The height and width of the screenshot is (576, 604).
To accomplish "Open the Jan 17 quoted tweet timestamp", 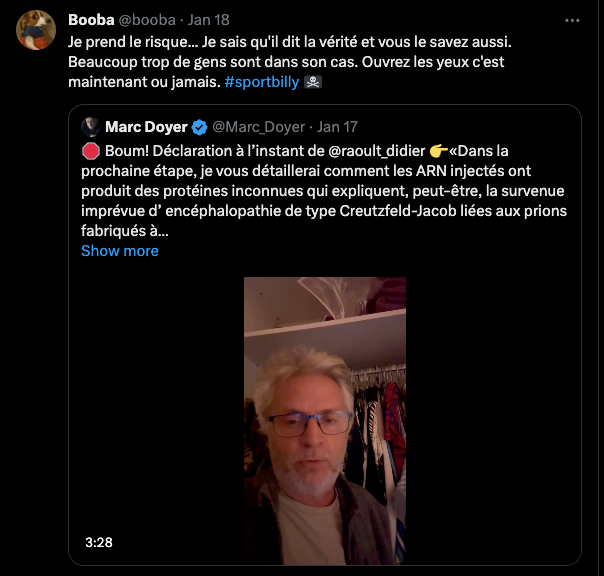I will (337, 127).
